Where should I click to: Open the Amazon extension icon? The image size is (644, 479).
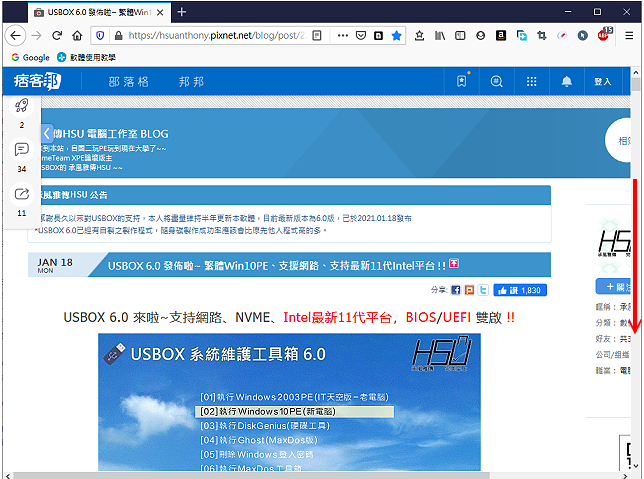(501, 36)
